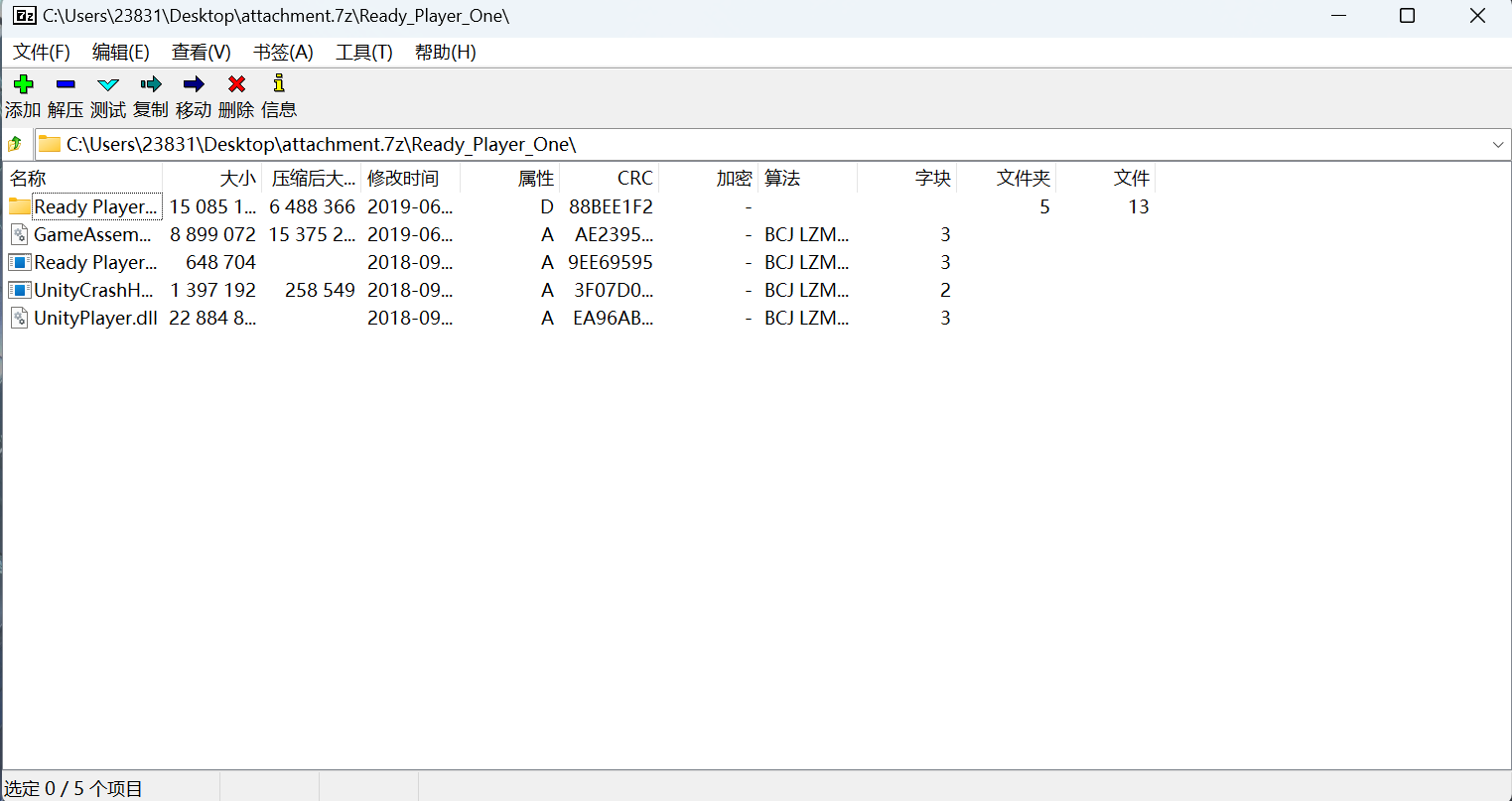
Task: Click the size value 8 899 072
Action: click(x=212, y=234)
